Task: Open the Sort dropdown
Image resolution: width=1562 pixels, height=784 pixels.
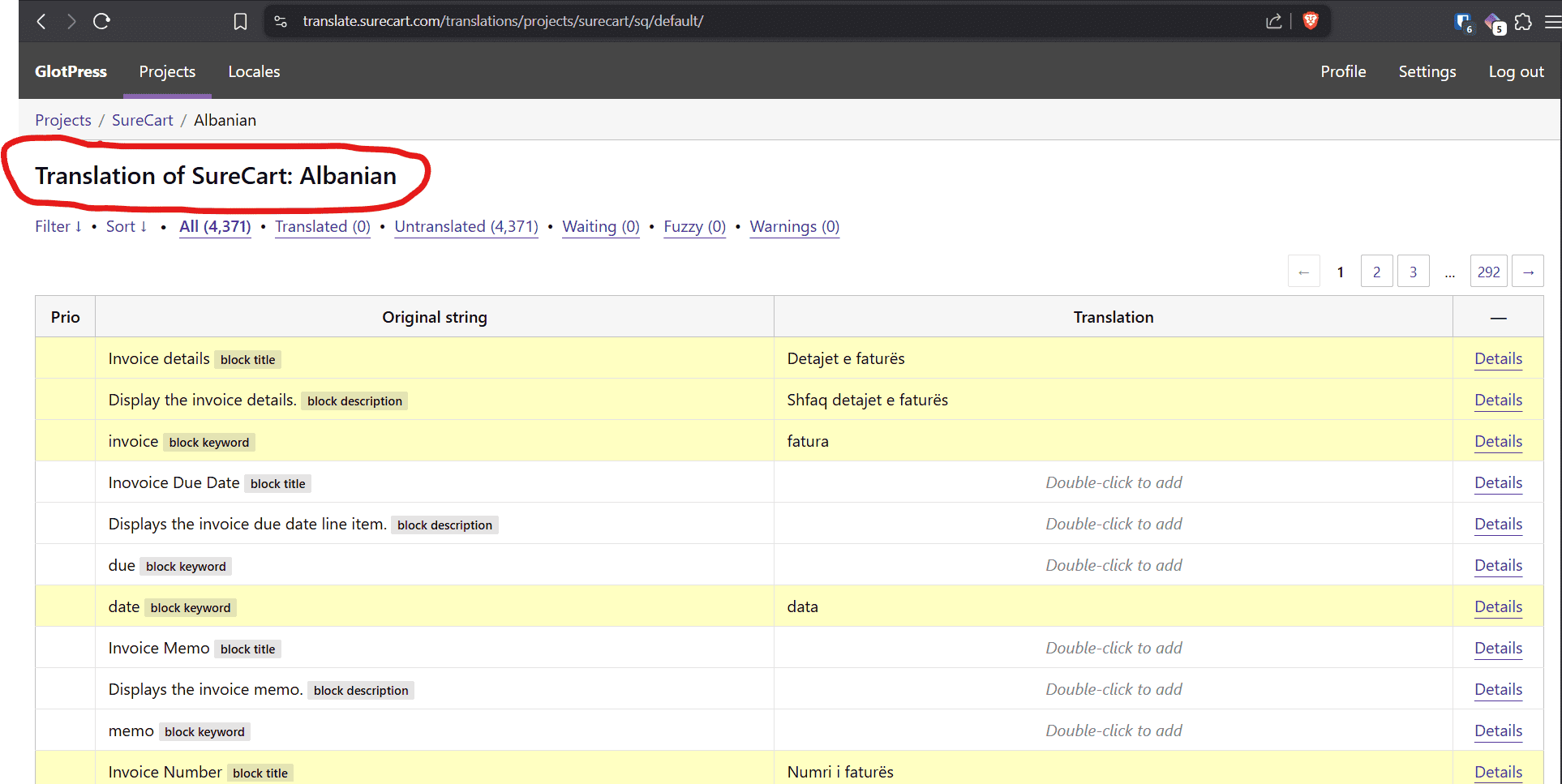Action: pyautogui.click(x=127, y=226)
